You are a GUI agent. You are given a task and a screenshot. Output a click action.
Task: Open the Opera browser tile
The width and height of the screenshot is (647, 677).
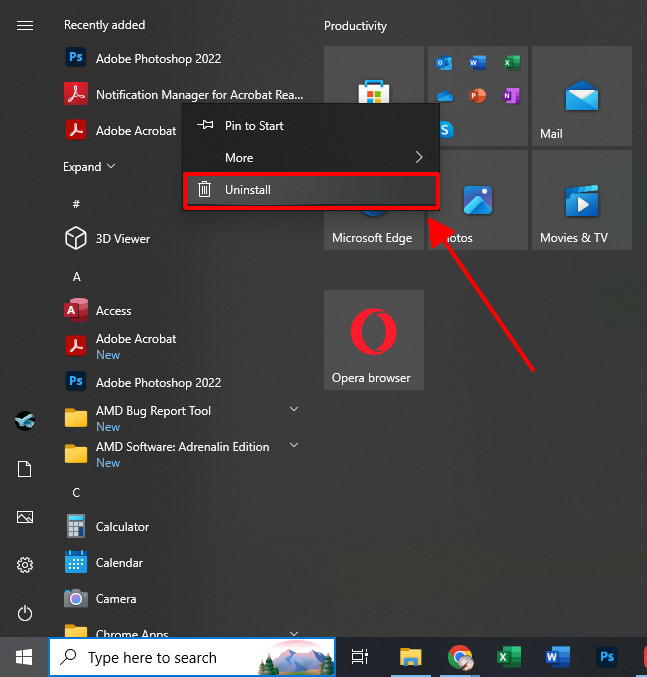373,340
